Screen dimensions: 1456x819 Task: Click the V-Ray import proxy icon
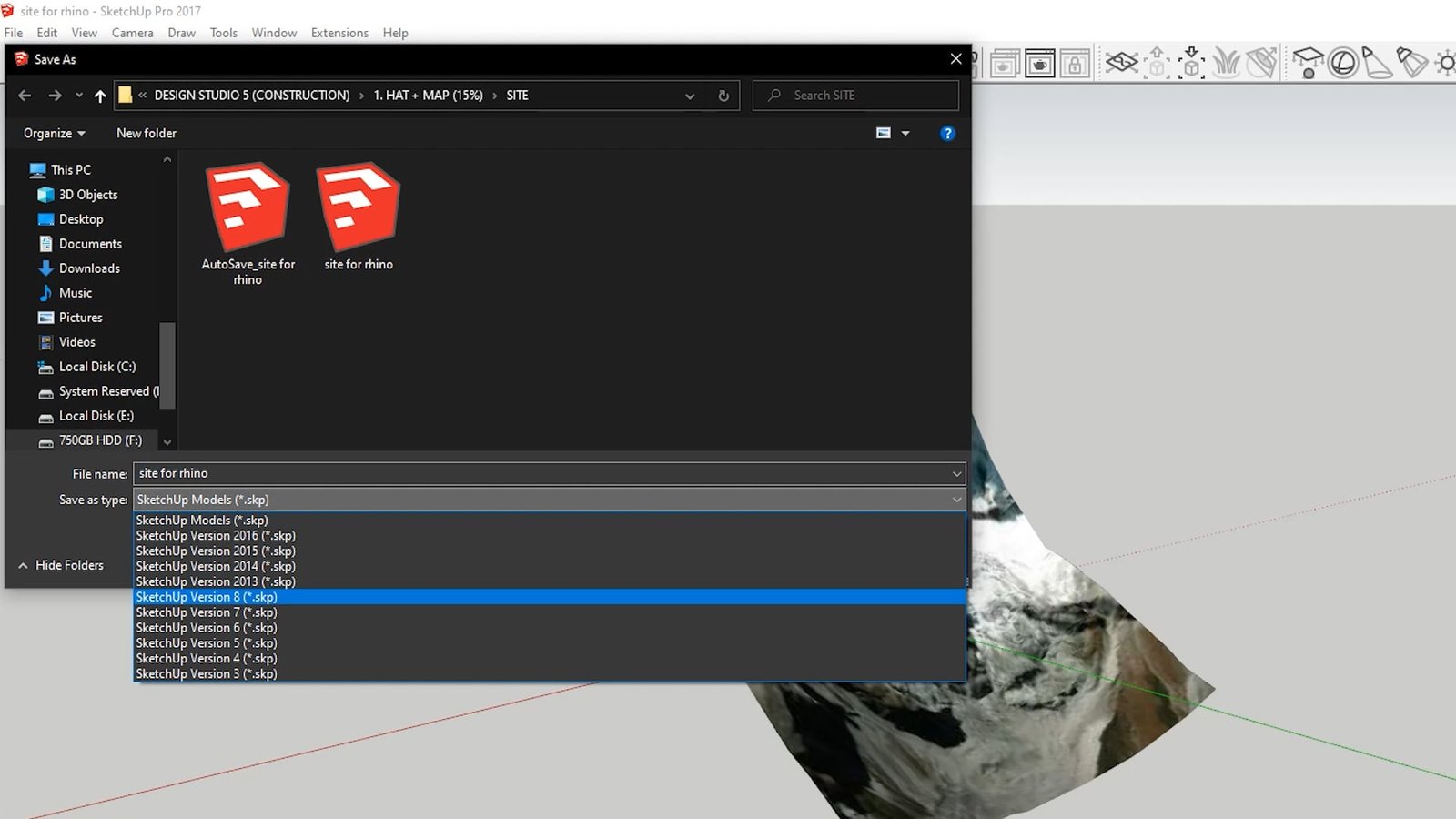pos(1191,63)
